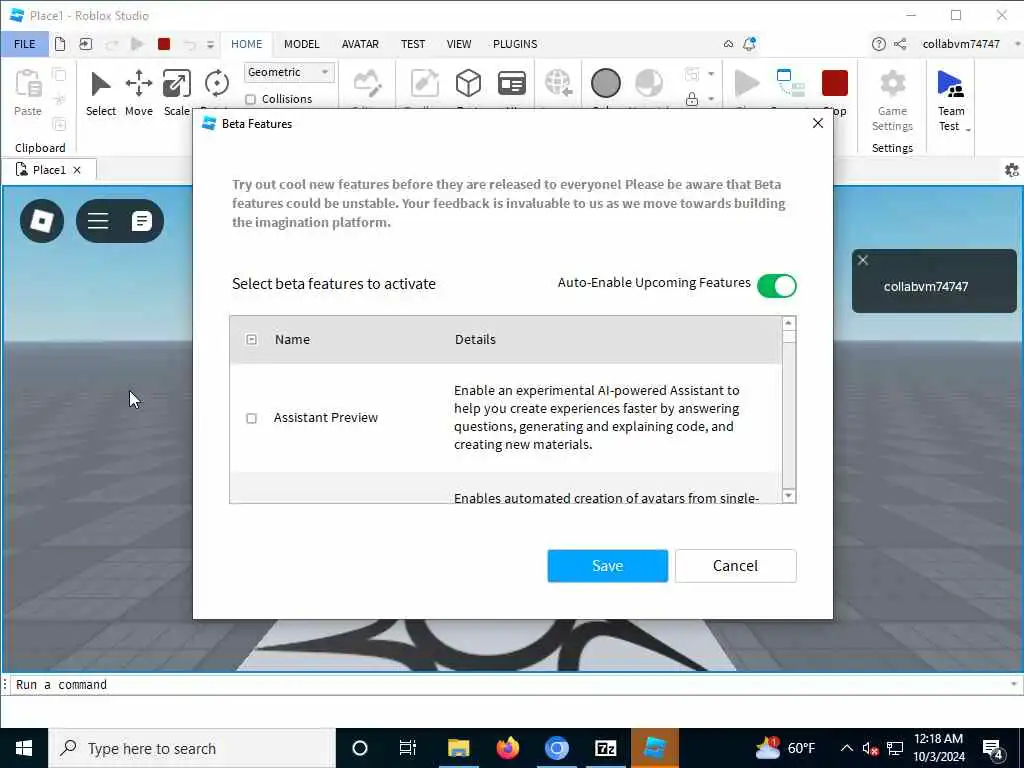Viewport: 1024px width, 768px height.
Task: Check the Assistant Preview checkbox
Action: click(251, 418)
